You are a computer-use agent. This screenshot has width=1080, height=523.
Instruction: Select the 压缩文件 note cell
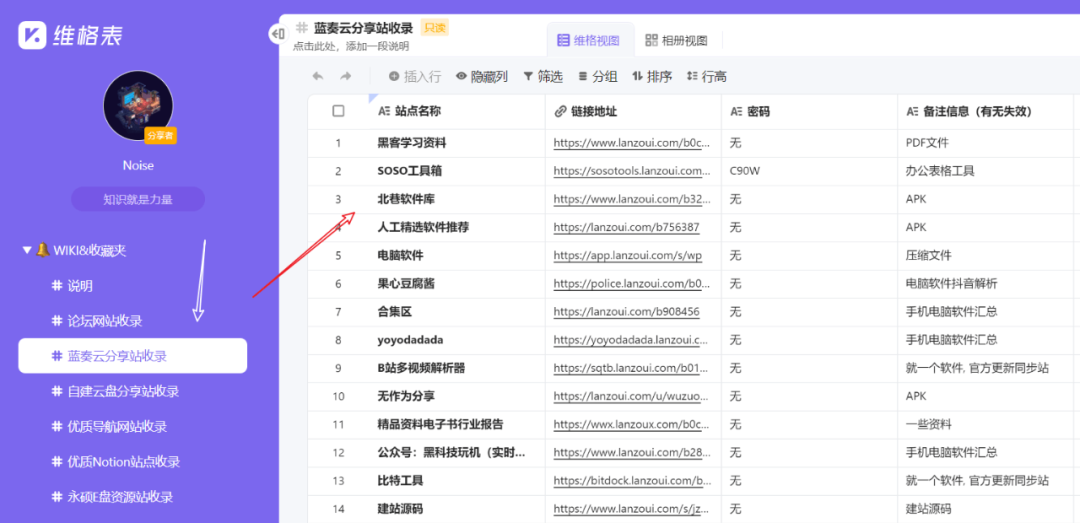pos(985,256)
